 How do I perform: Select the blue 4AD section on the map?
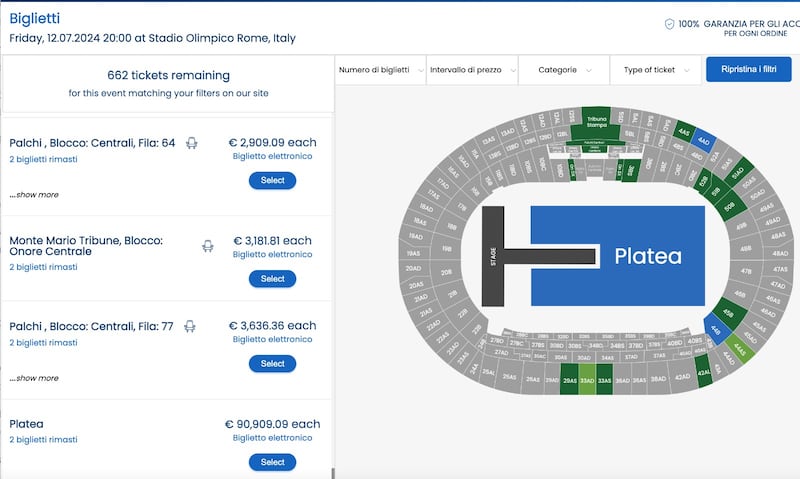(x=704, y=141)
